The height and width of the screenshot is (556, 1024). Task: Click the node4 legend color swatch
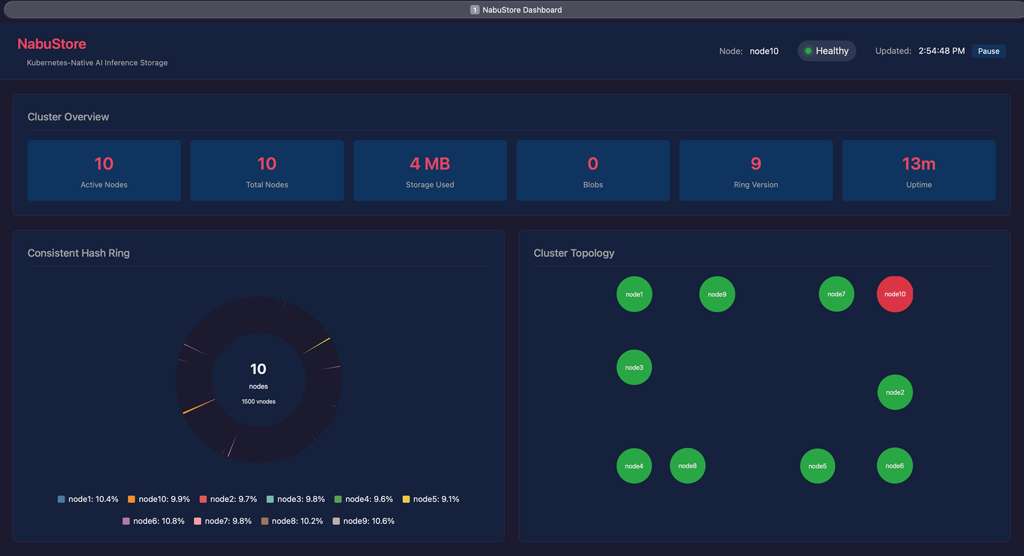point(338,499)
